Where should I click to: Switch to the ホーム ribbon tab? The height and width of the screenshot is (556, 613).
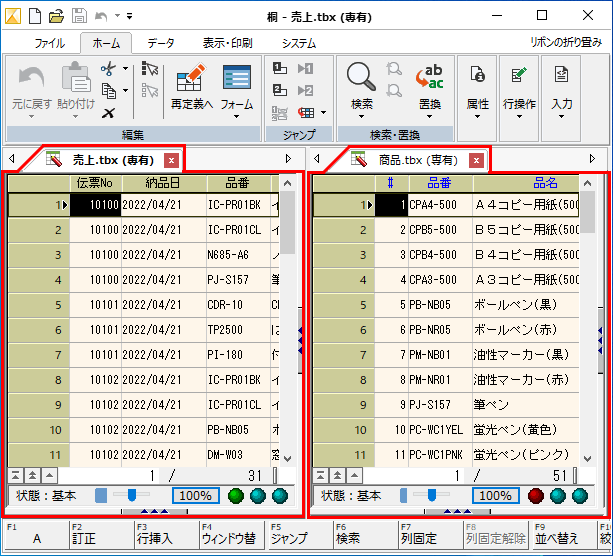click(106, 43)
